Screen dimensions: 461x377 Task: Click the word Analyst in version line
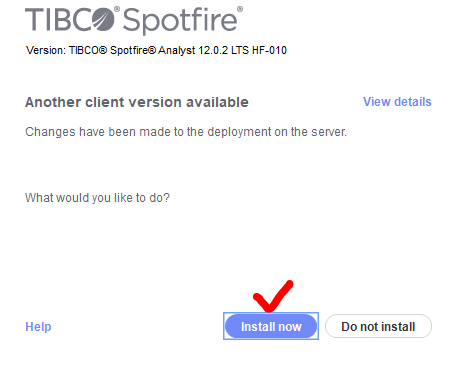177,50
